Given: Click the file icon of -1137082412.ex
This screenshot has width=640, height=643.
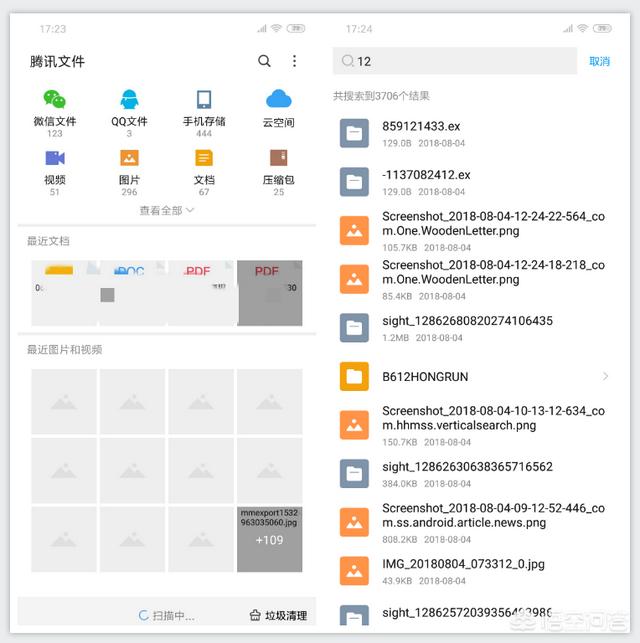Looking at the screenshot, I should click(354, 182).
